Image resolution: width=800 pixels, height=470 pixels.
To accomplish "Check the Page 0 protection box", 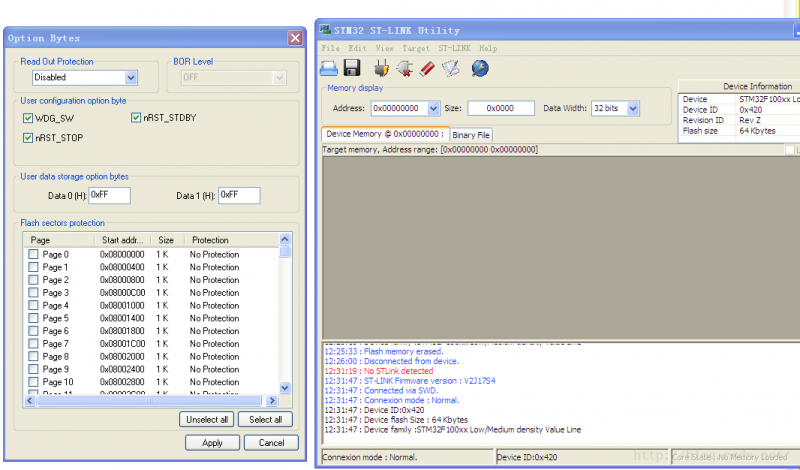I will point(33,254).
